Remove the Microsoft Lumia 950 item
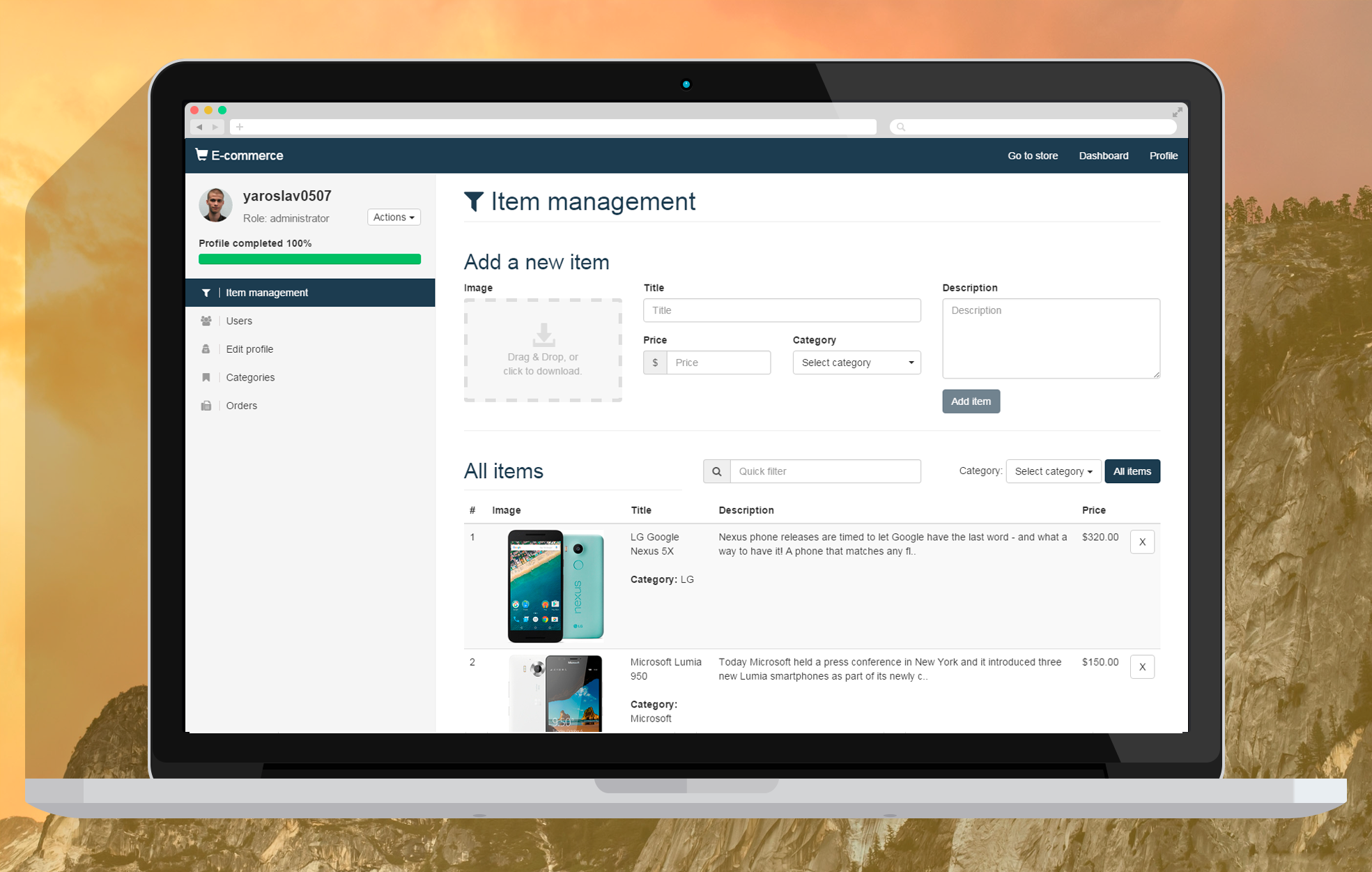The image size is (1372, 872). tap(1141, 667)
